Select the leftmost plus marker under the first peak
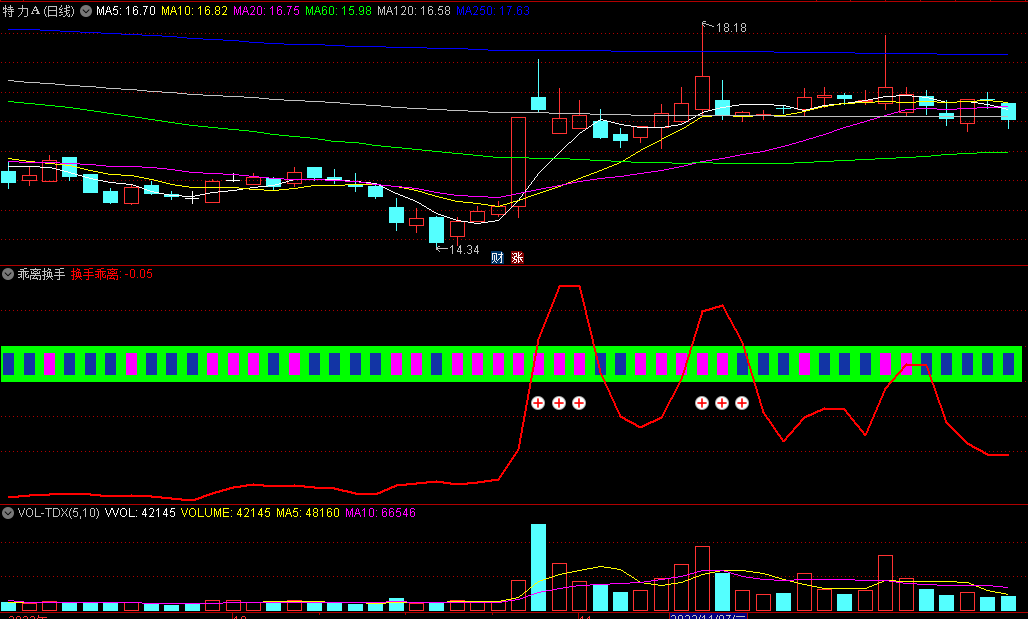Screen dimensions: 1028x619 538,403
